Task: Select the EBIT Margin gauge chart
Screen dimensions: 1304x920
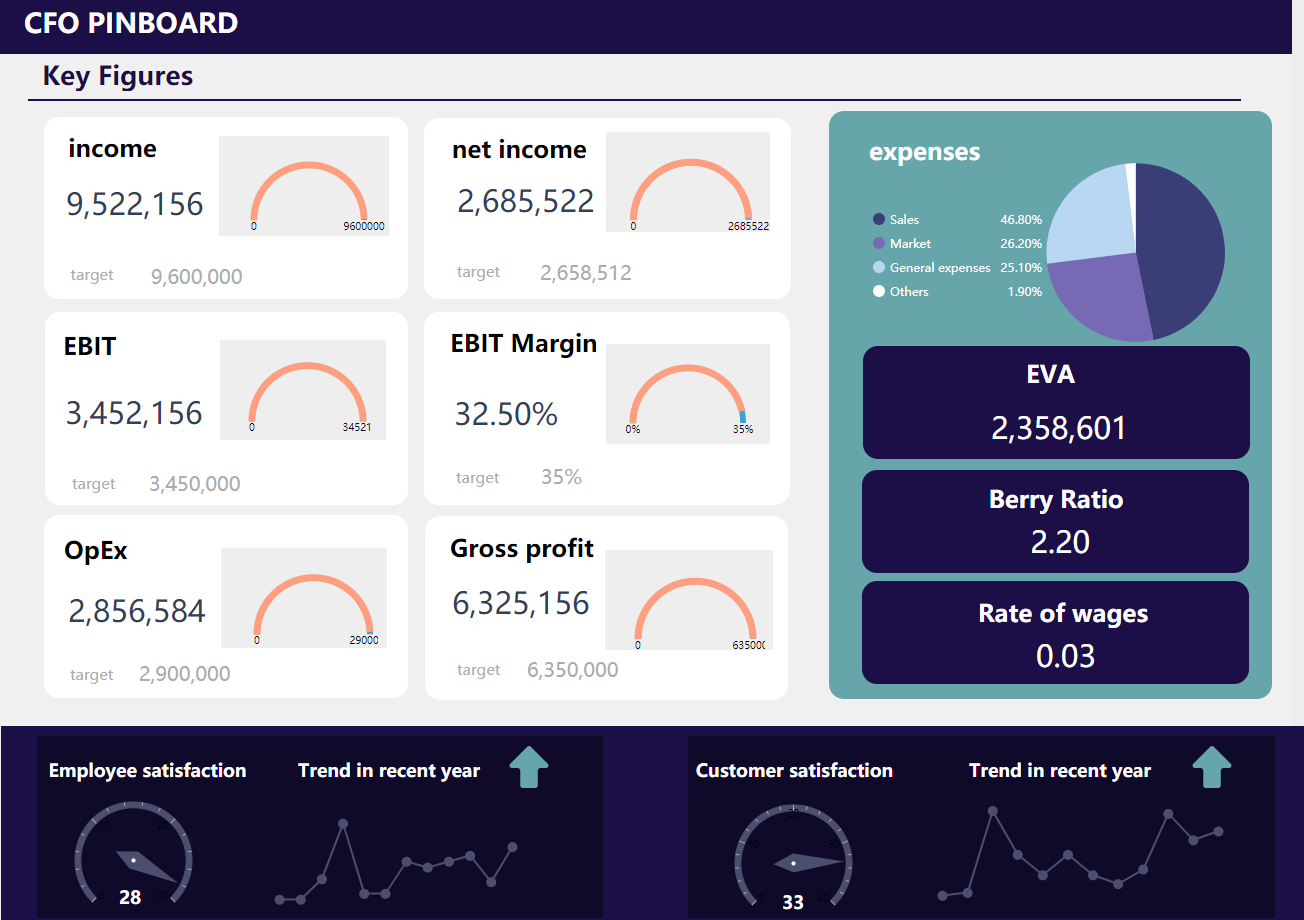Action: tap(688, 394)
